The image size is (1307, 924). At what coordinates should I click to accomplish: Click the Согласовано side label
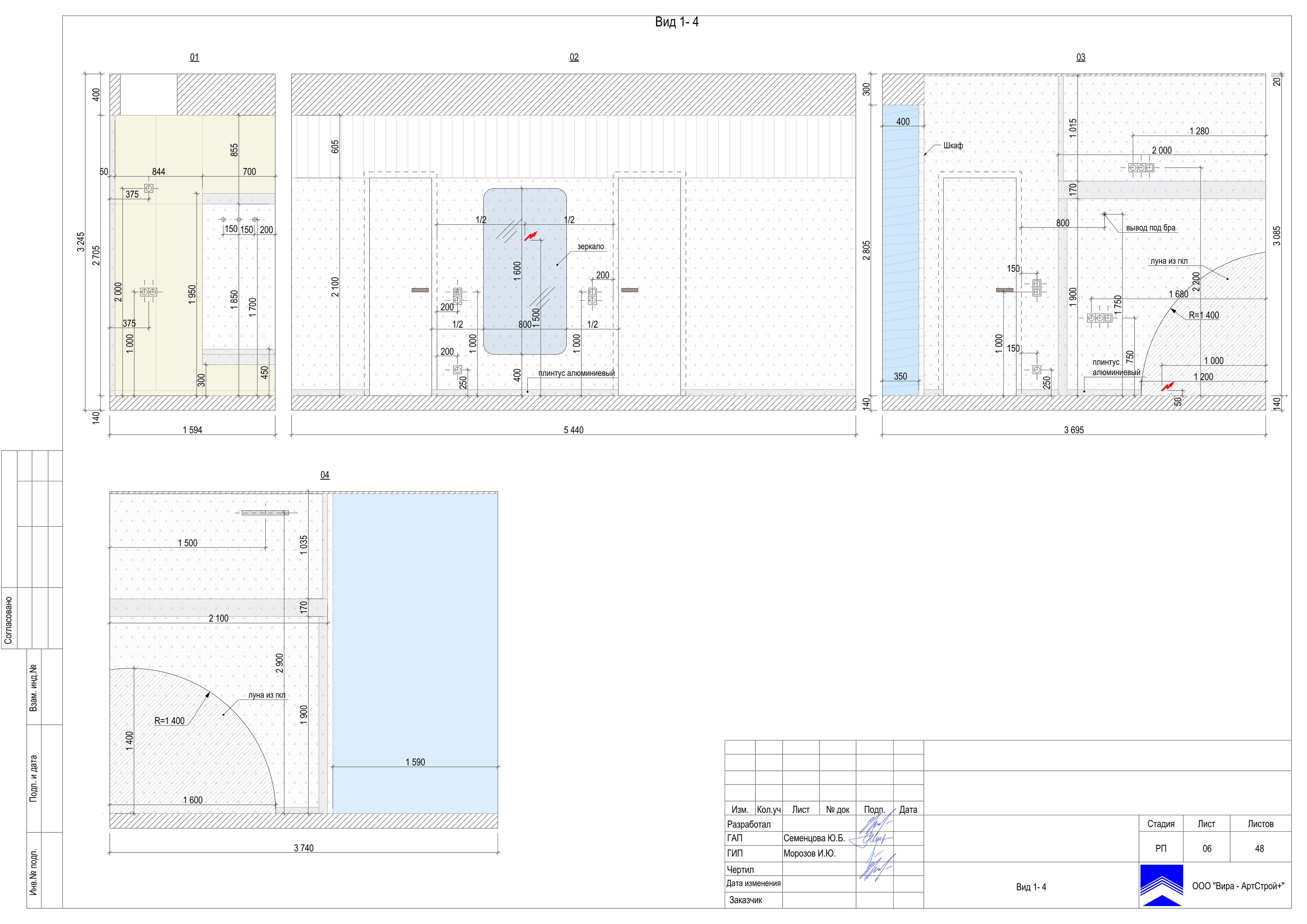click(8, 620)
